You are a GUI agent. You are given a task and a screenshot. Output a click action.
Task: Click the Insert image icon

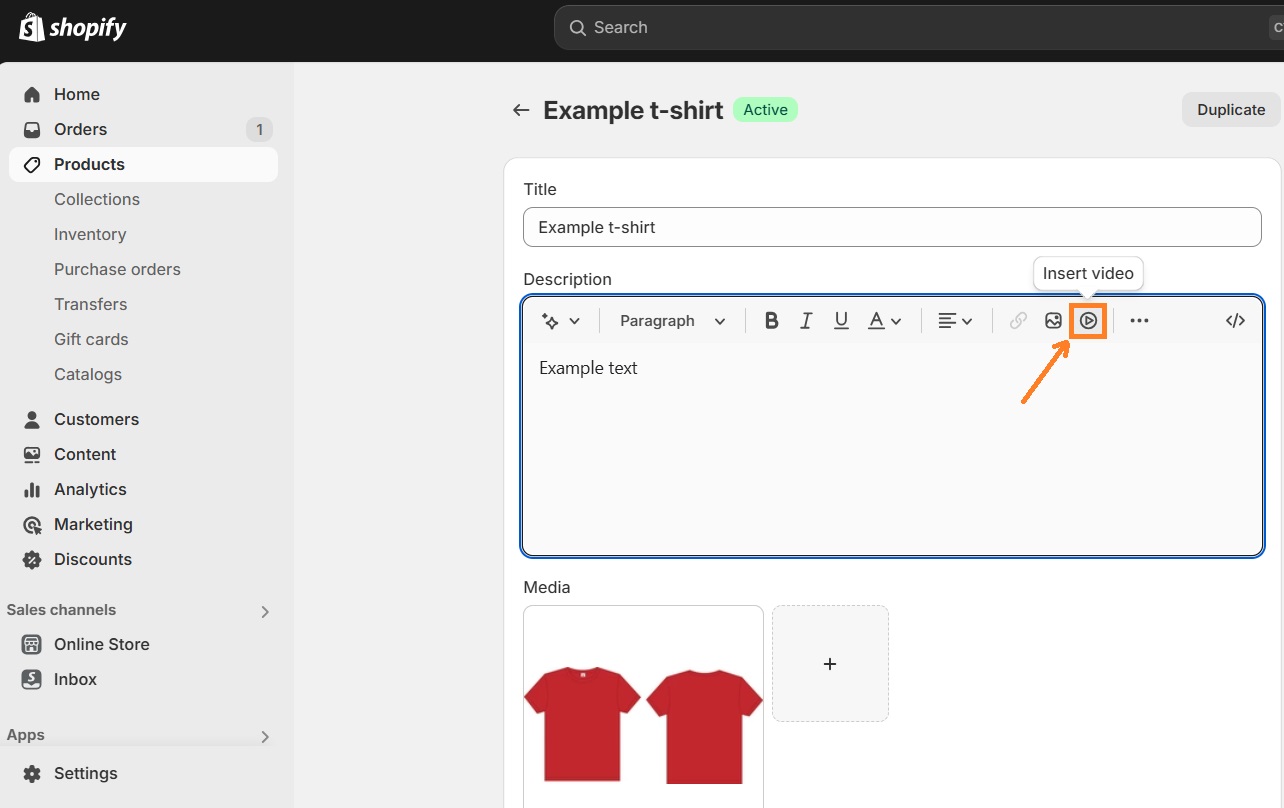tap(1053, 320)
